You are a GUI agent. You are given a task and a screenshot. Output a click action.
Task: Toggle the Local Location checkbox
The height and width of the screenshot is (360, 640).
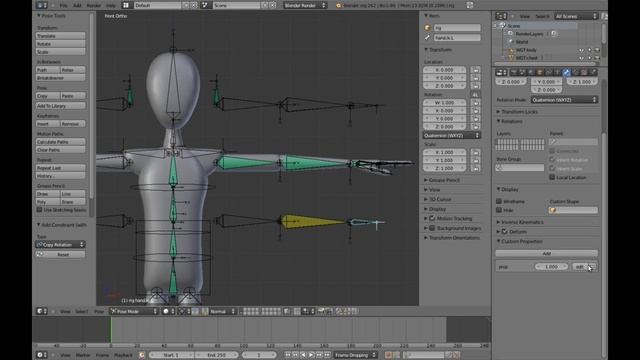(552, 177)
